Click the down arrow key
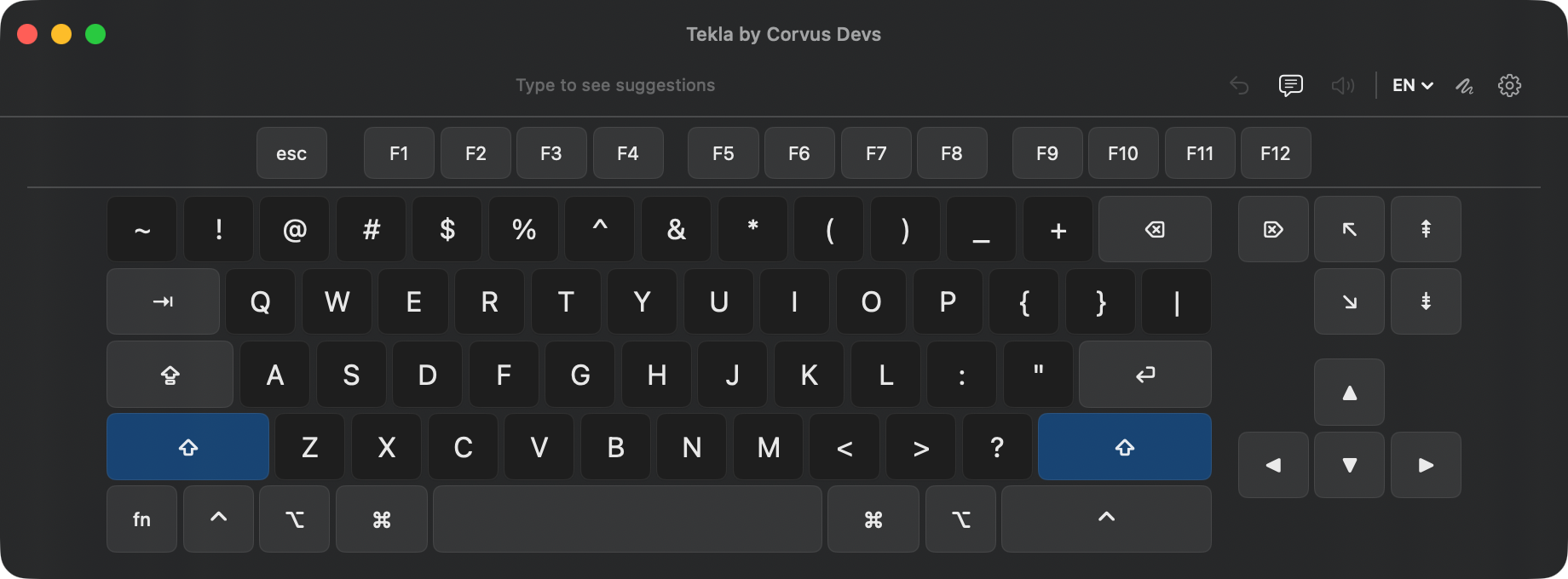The width and height of the screenshot is (1568, 579). pyautogui.click(x=1349, y=465)
